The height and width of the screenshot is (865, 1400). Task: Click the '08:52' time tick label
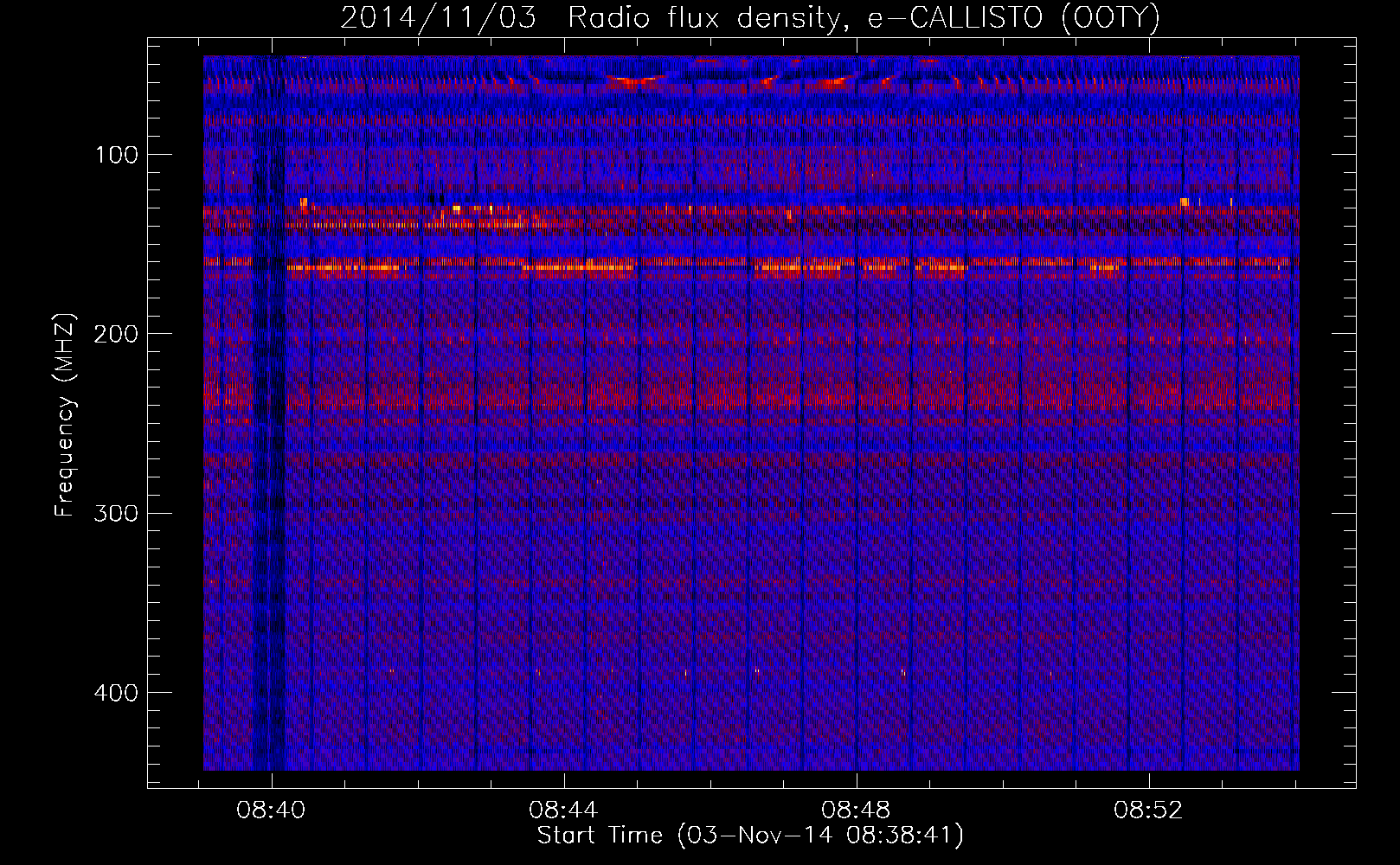1148,811
